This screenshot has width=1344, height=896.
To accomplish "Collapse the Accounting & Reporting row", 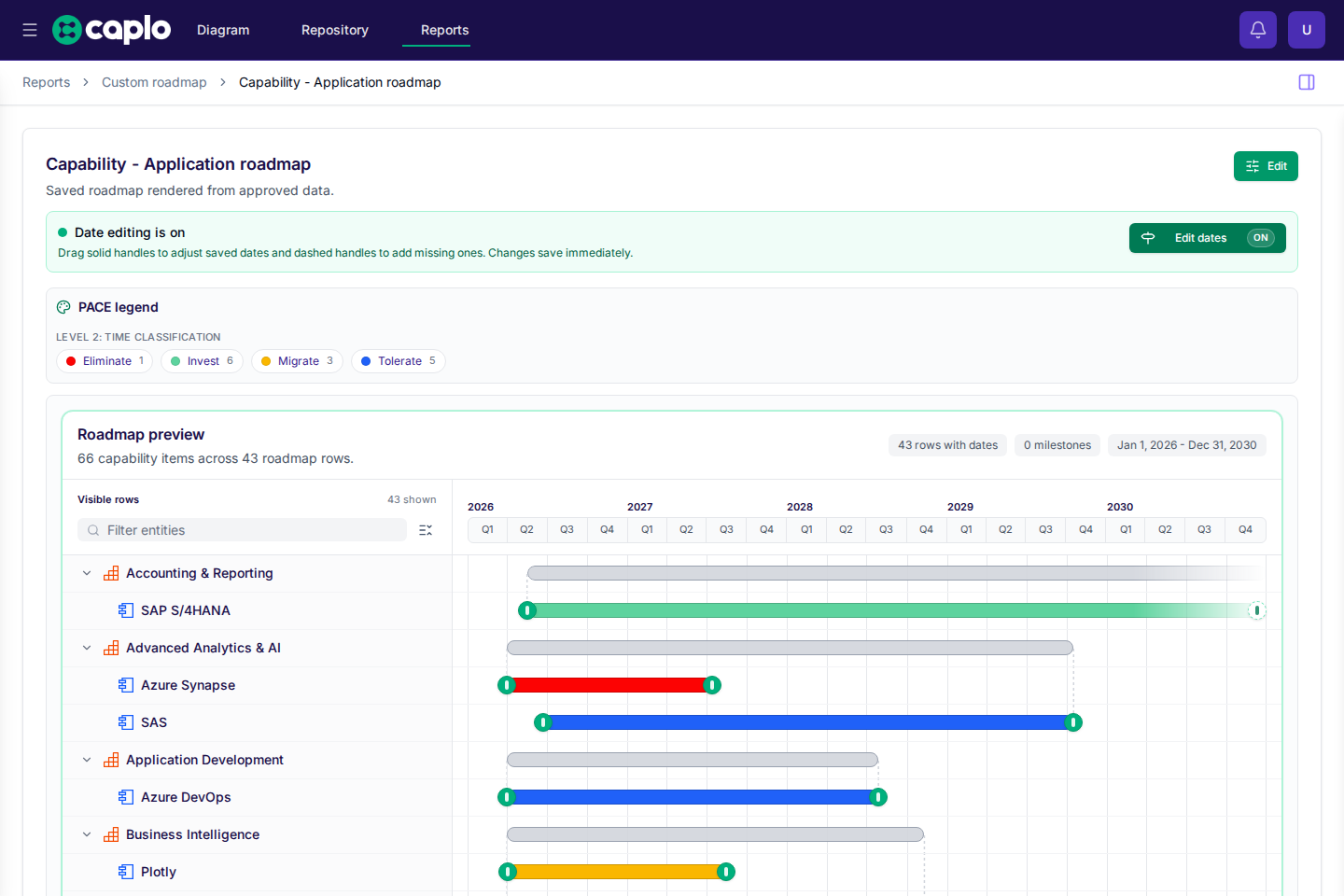I will pyautogui.click(x=87, y=573).
